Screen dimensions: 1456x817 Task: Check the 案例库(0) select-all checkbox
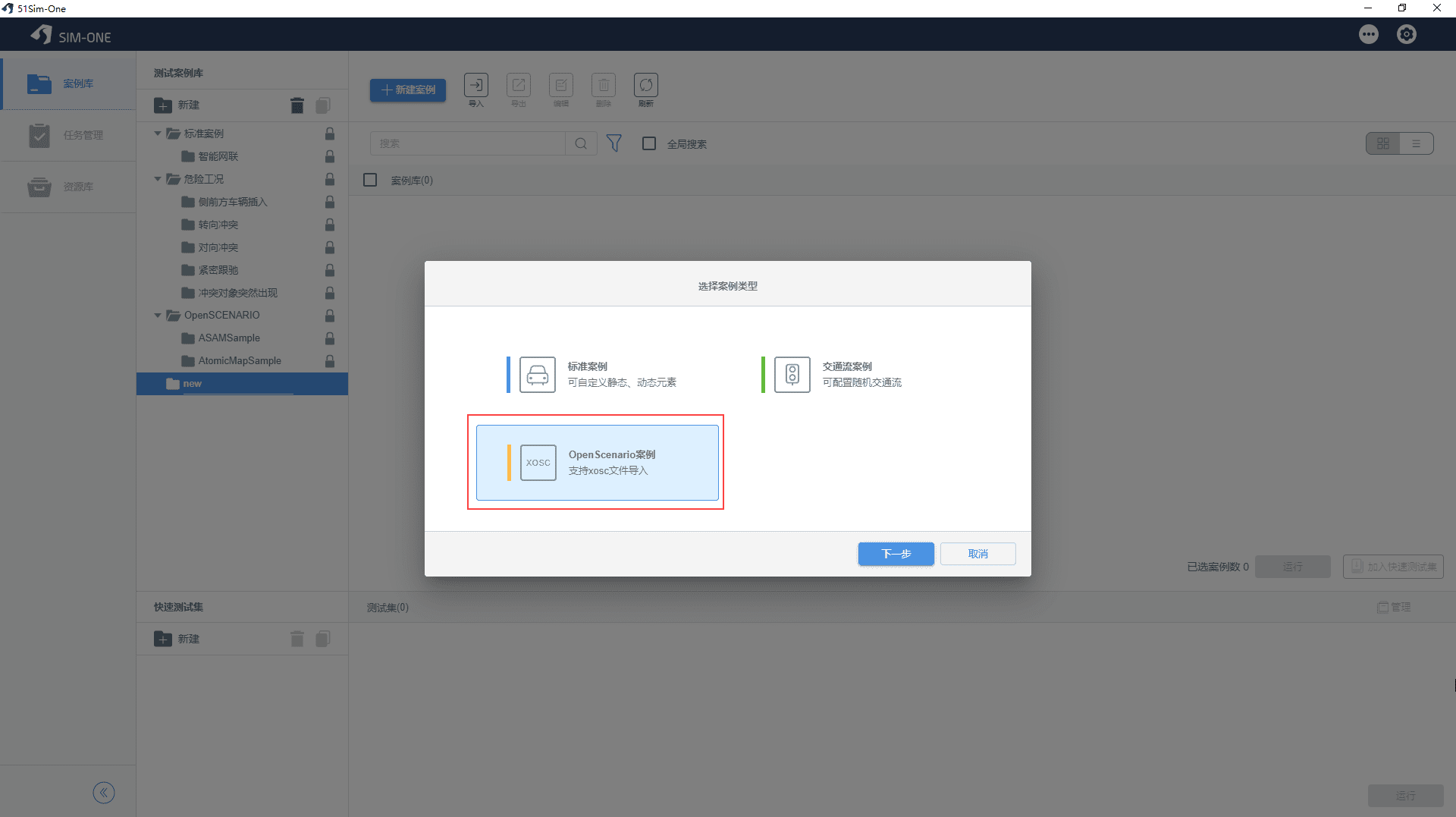(370, 180)
